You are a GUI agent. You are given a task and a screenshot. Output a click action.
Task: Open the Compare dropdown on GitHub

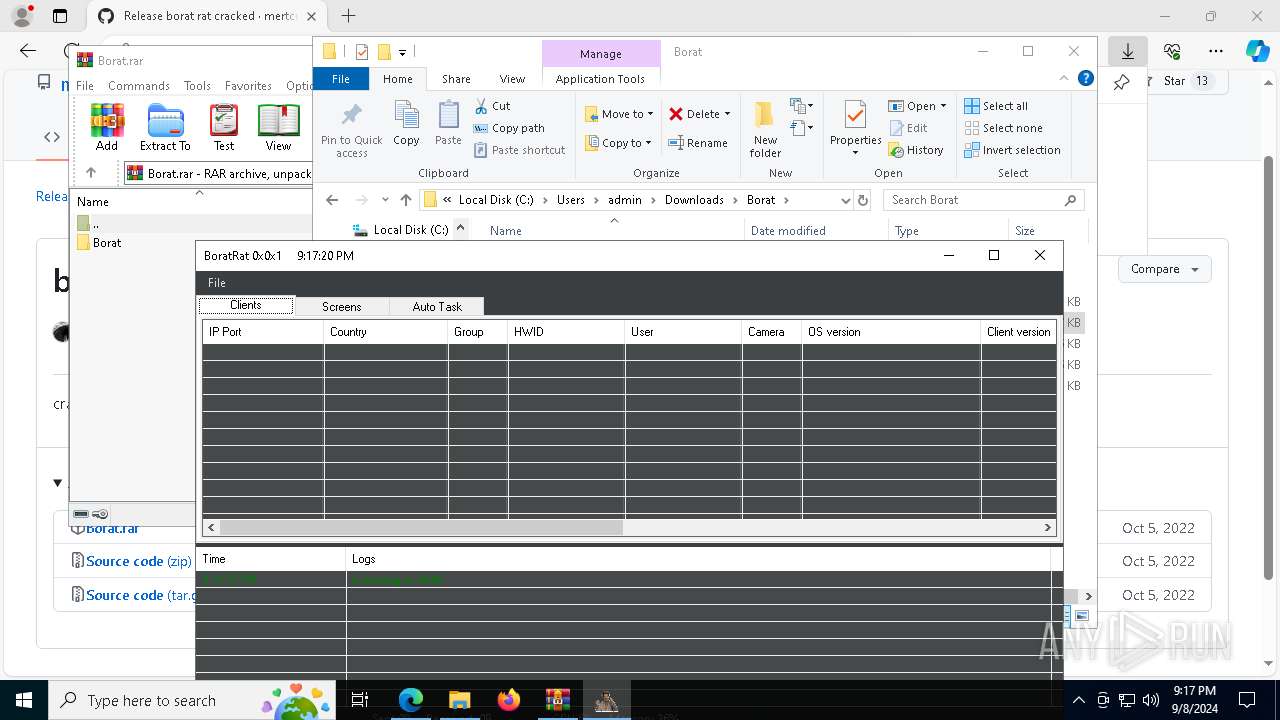[x=1164, y=269]
